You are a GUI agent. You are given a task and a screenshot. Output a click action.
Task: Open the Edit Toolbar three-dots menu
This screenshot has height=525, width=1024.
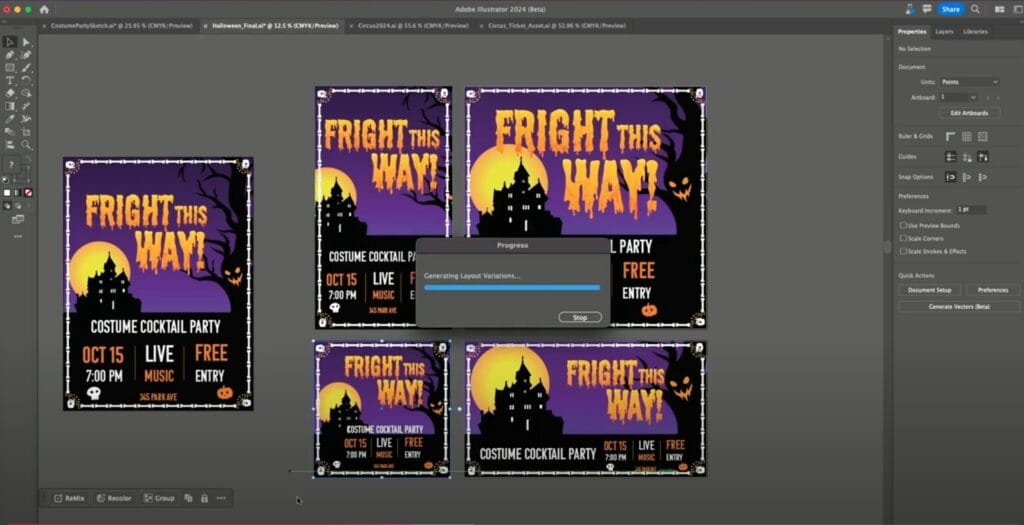click(x=18, y=236)
